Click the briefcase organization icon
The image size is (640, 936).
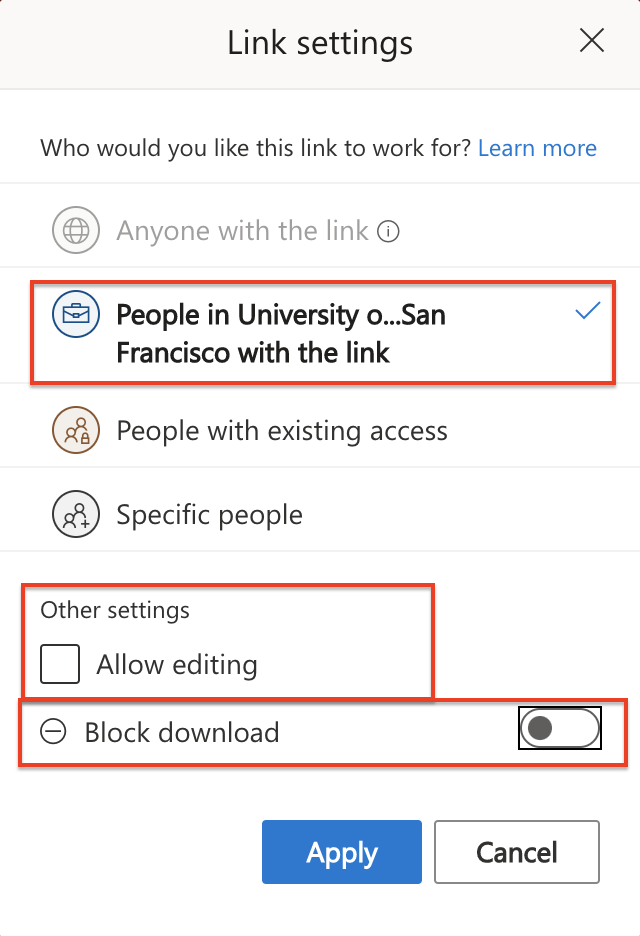coord(74,314)
